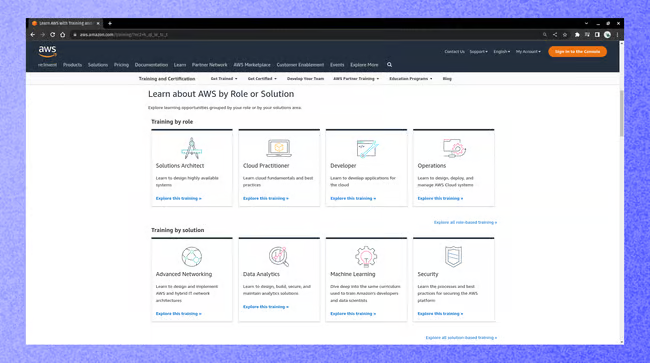Open the Blog link

447,79
